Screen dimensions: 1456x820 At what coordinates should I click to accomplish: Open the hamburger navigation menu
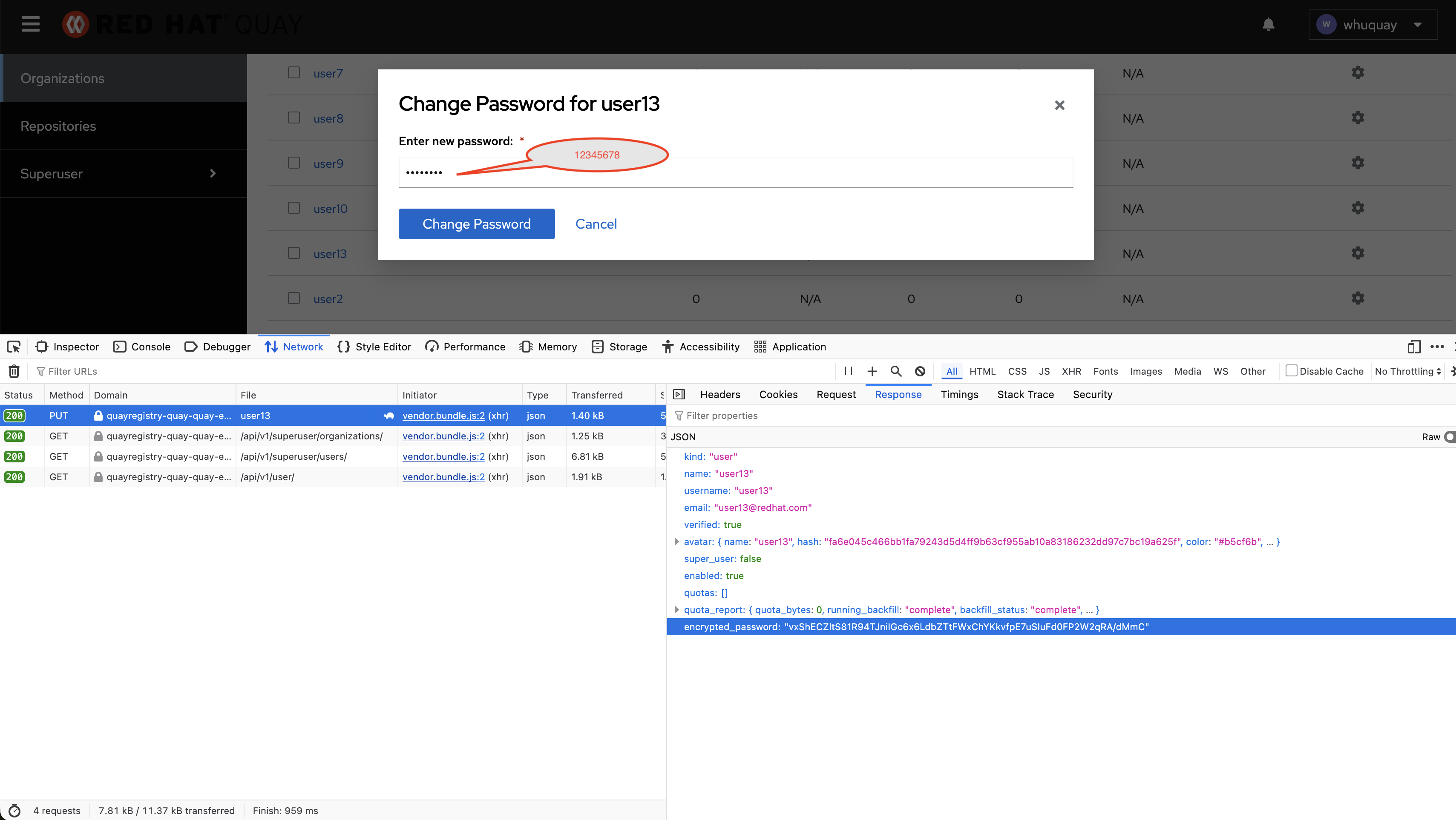point(31,24)
